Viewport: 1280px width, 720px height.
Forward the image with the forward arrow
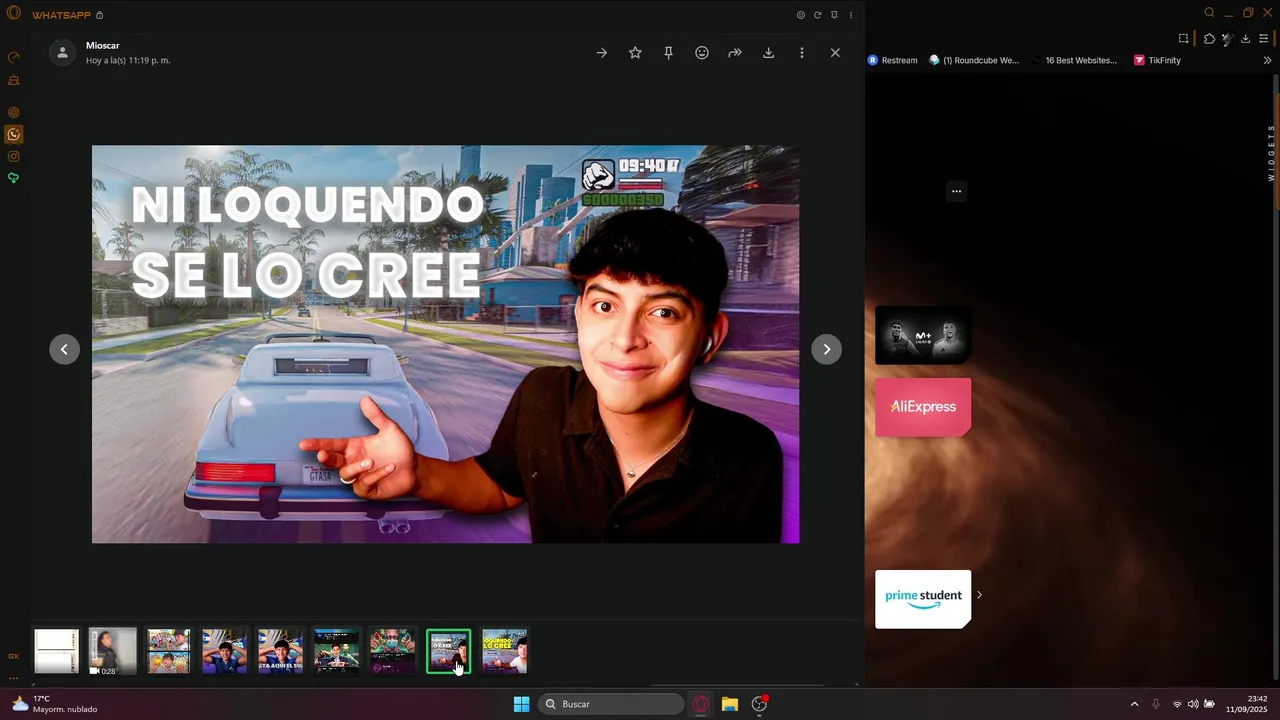pyautogui.click(x=735, y=53)
